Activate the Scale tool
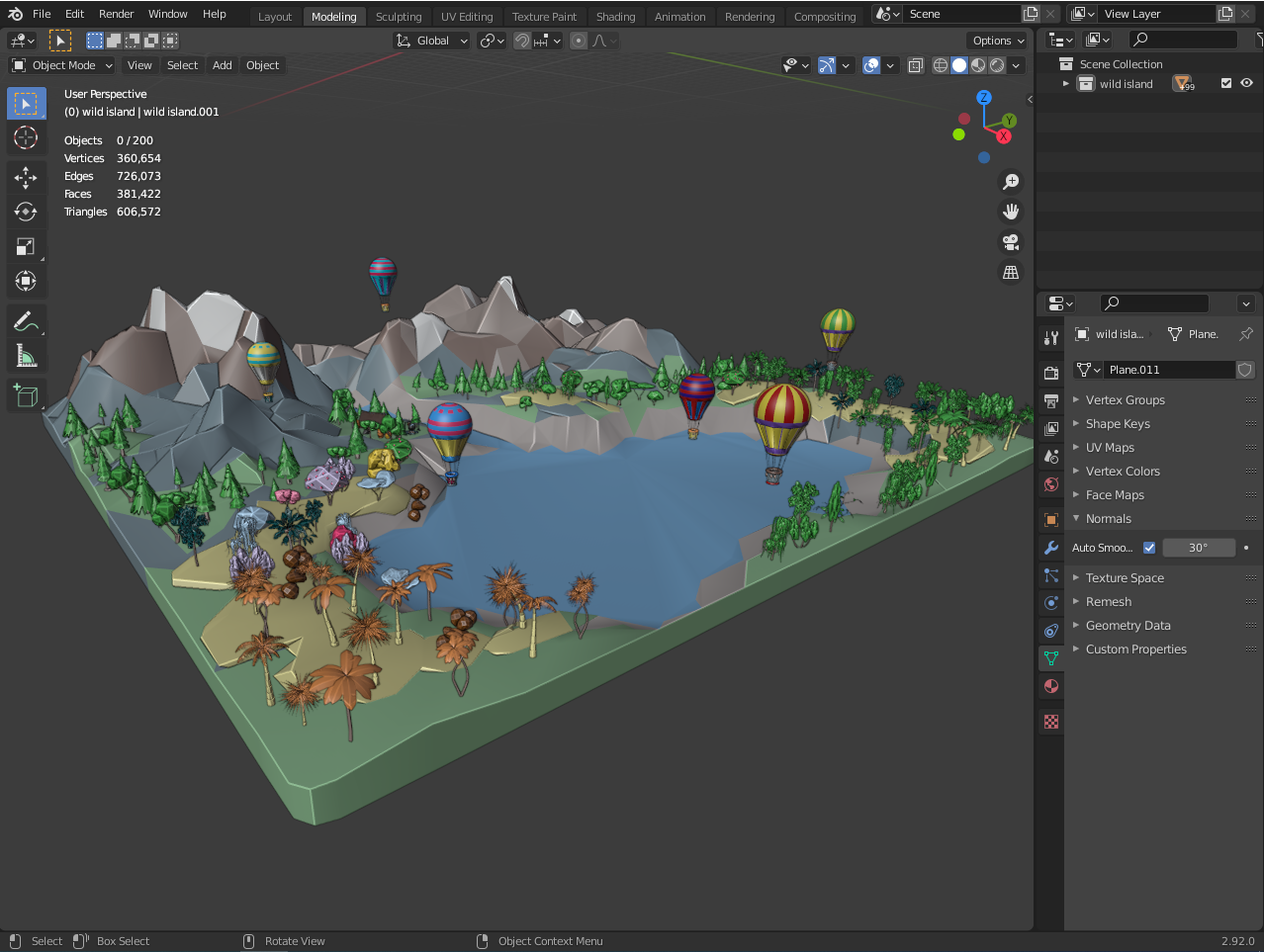This screenshot has height=952, width=1264. coord(26,246)
